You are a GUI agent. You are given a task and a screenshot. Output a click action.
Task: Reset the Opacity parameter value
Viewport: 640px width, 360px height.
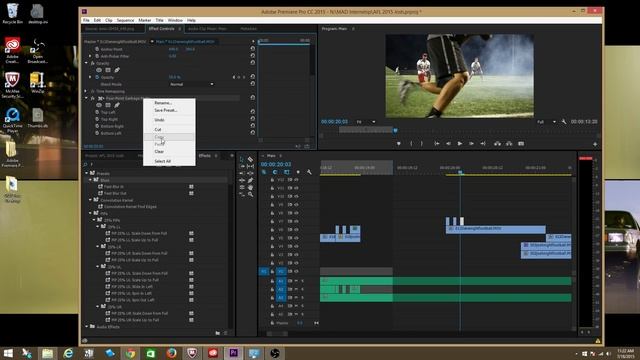253,77
